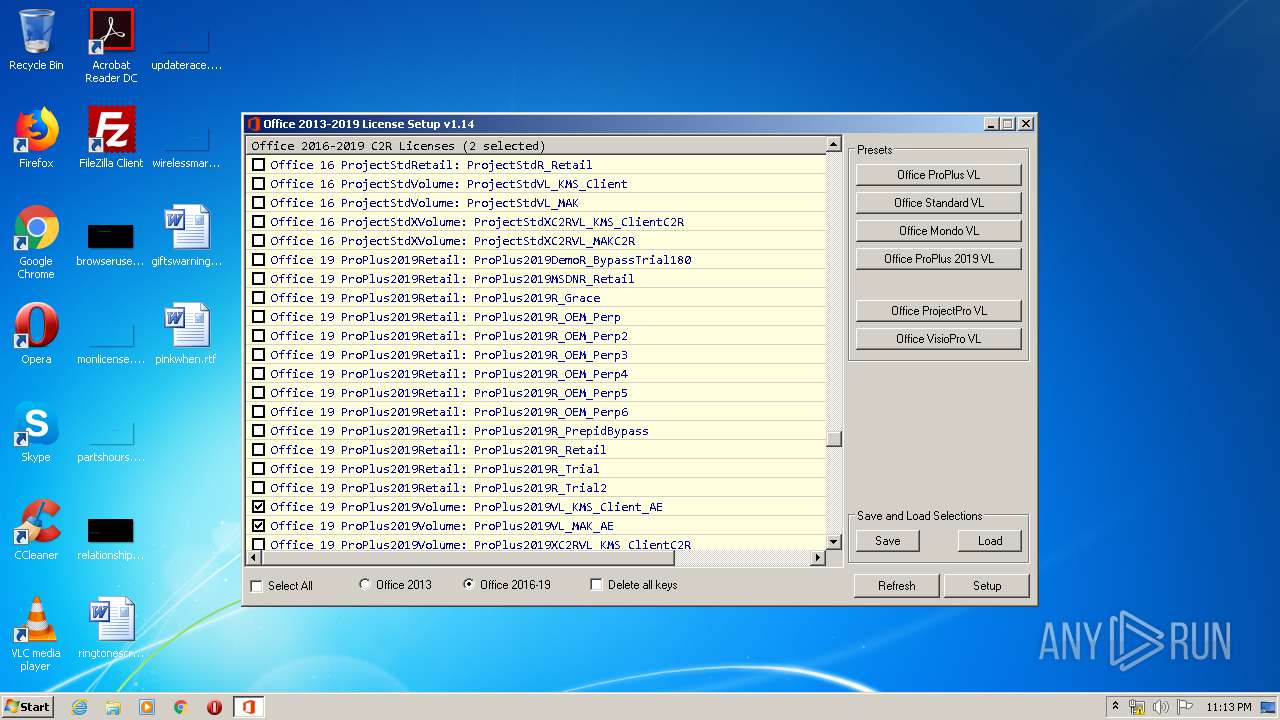Open media player taskbar icon
The width and height of the screenshot is (1280, 720).
147,707
